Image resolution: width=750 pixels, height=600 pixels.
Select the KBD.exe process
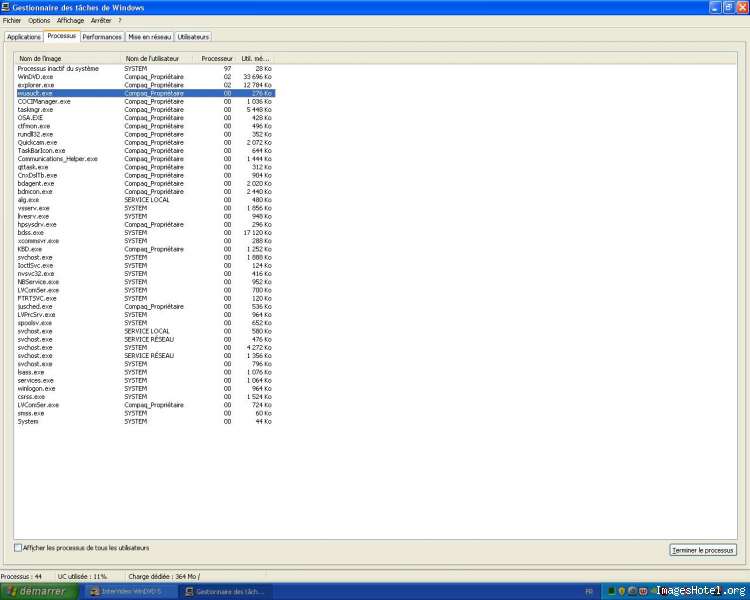coord(145,249)
